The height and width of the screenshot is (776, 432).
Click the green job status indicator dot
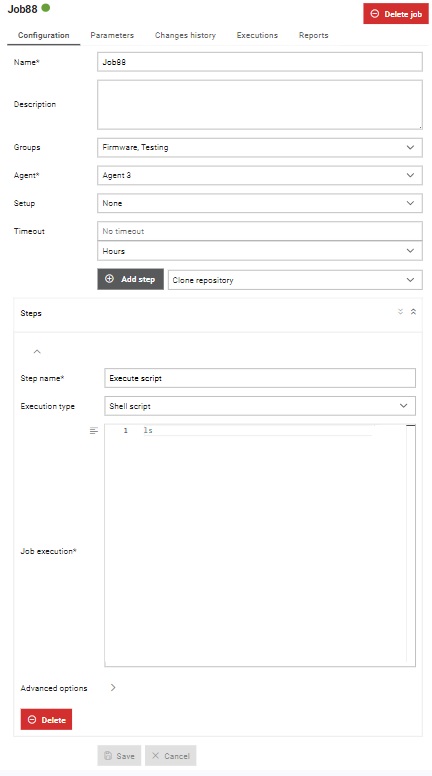click(x=46, y=8)
